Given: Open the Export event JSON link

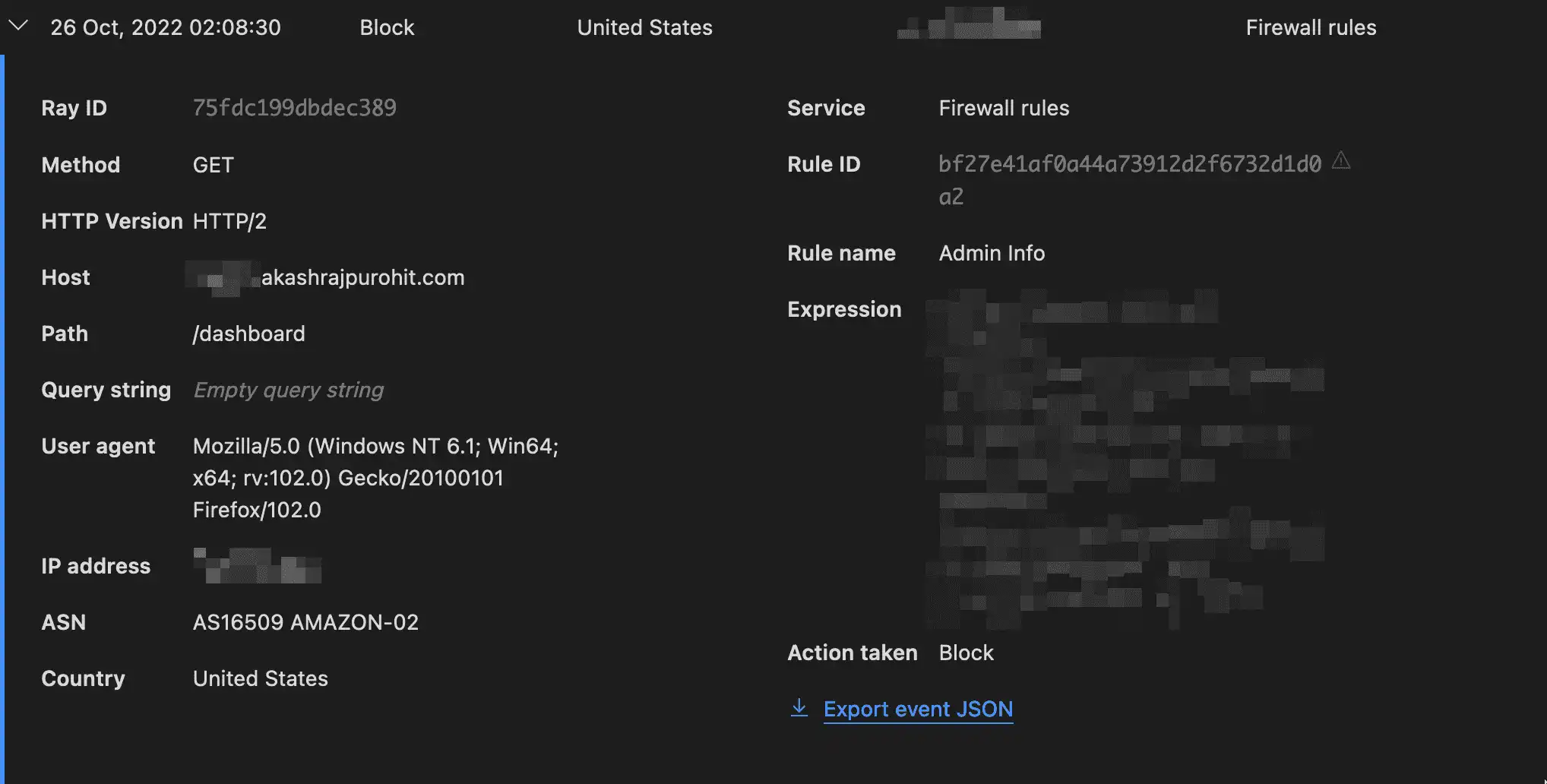Looking at the screenshot, I should [918, 708].
